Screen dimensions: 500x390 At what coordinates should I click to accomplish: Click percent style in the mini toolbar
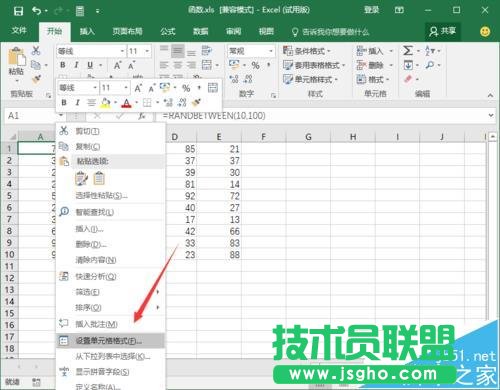186,88
